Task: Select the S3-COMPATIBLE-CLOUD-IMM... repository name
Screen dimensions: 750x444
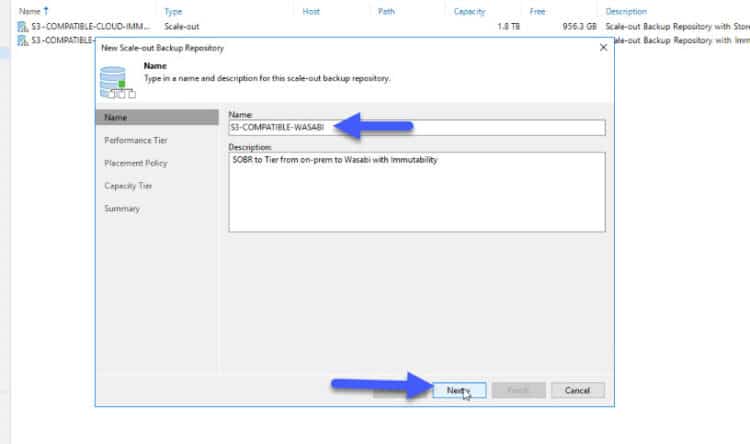Action: tap(90, 26)
